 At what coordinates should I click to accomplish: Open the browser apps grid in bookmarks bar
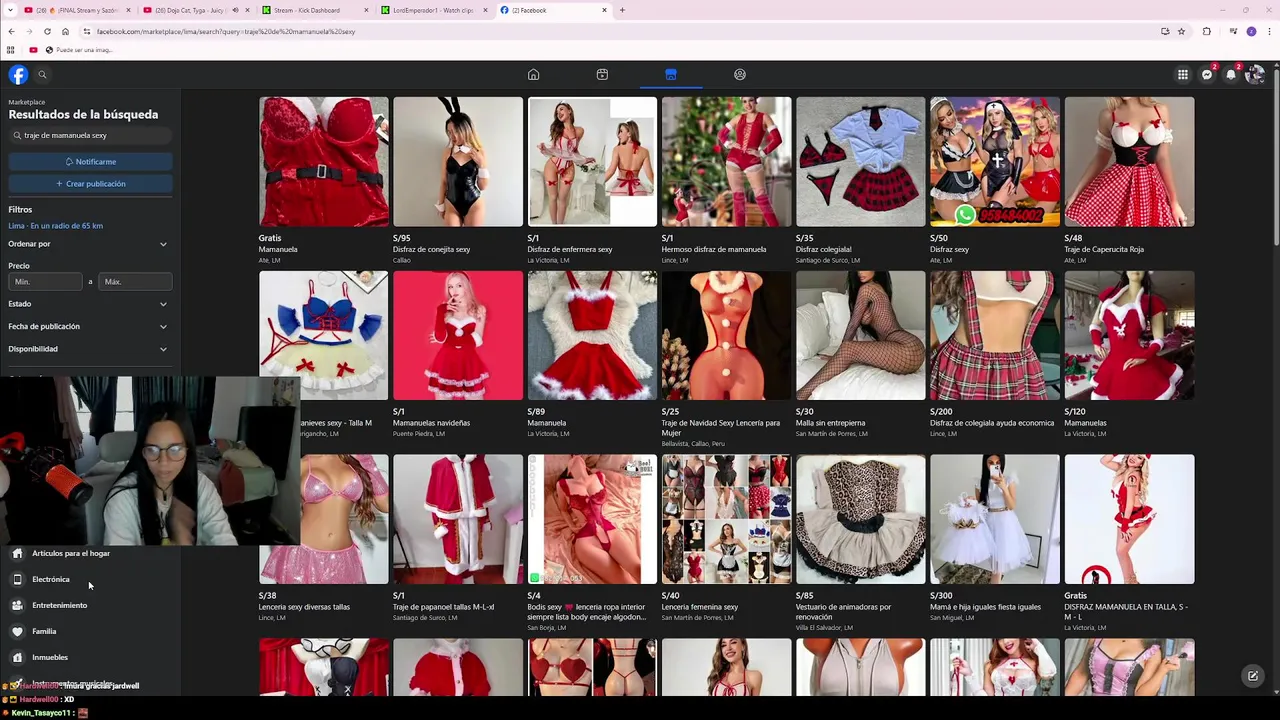click(x=11, y=50)
